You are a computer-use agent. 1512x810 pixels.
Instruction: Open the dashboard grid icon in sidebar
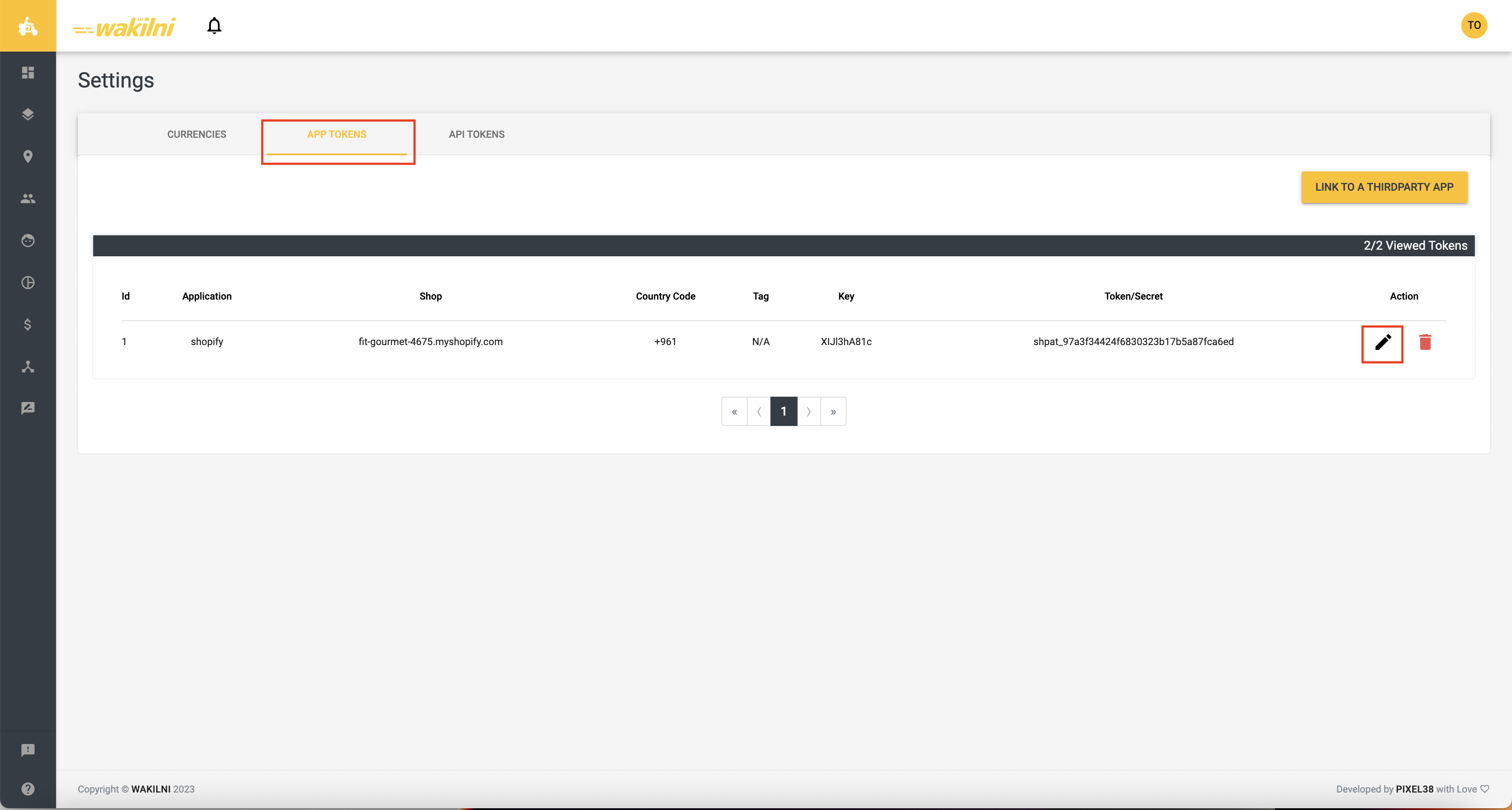pyautogui.click(x=28, y=72)
